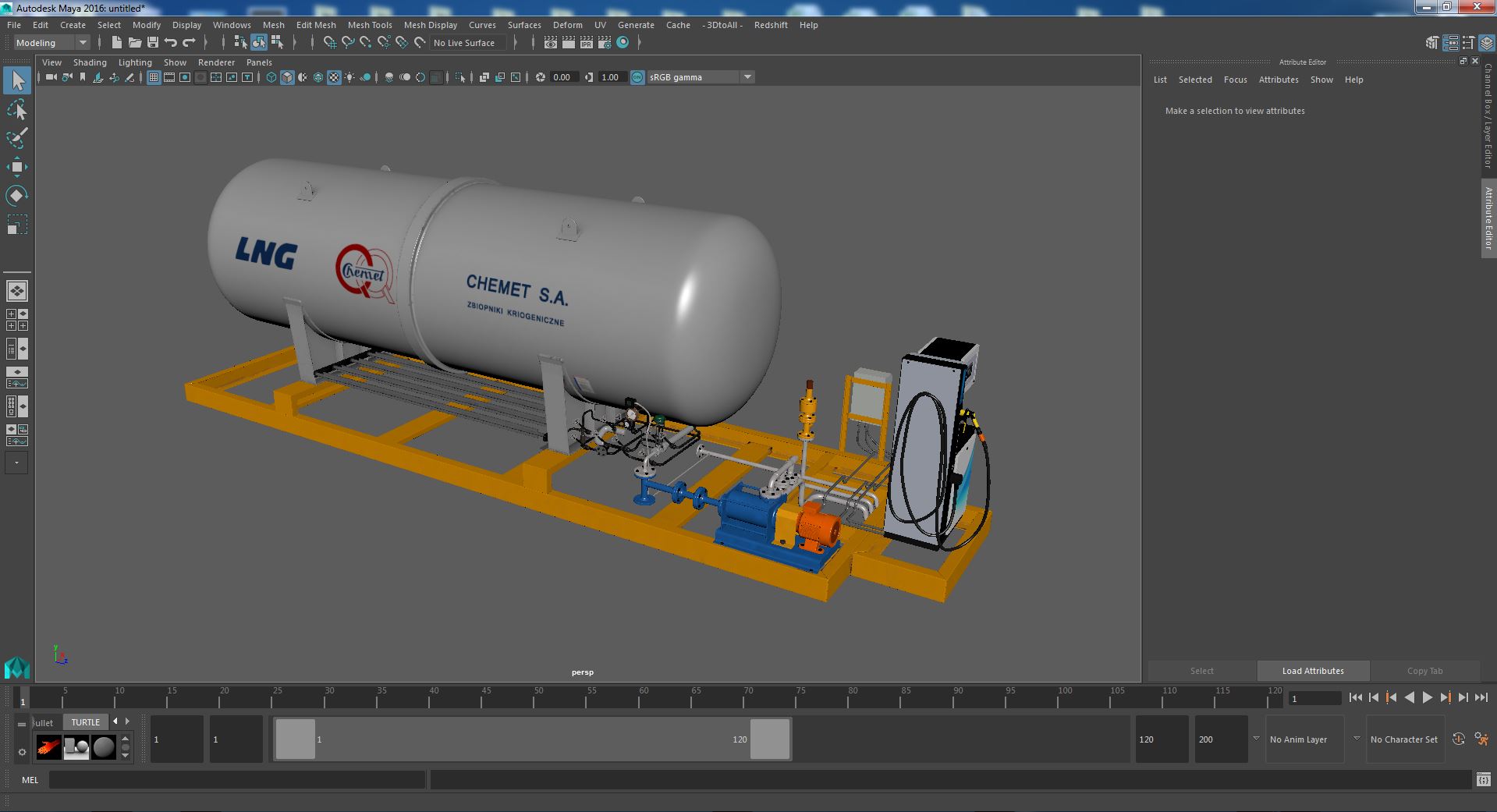Choose the Paint Selection tool
Screen dimensions: 1497x812
click(x=17, y=139)
